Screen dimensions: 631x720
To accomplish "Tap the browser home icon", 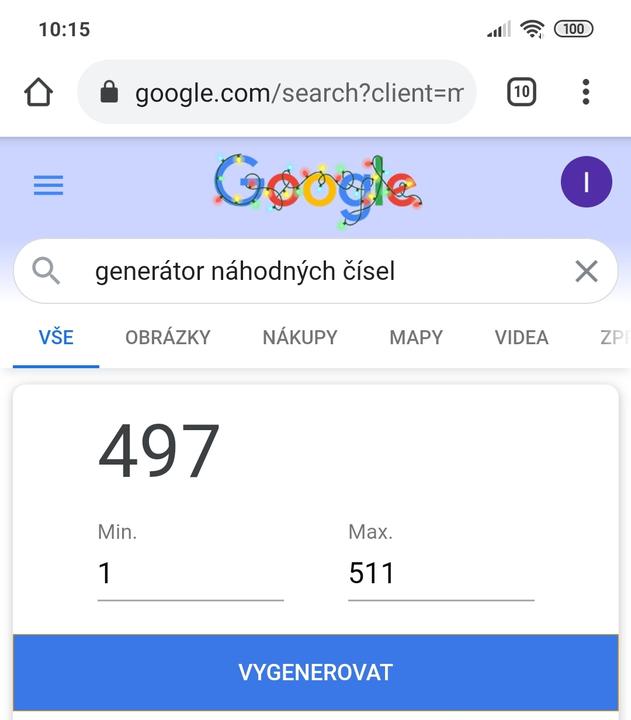I will 38,93.
